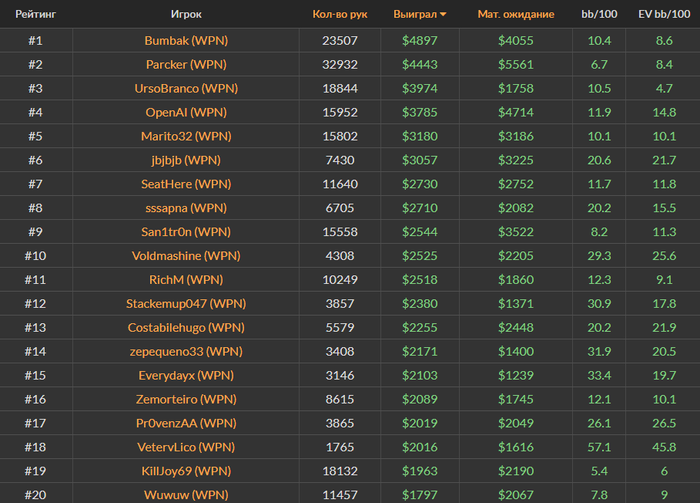Click the Мат. ожидание column header

pyautogui.click(x=515, y=15)
